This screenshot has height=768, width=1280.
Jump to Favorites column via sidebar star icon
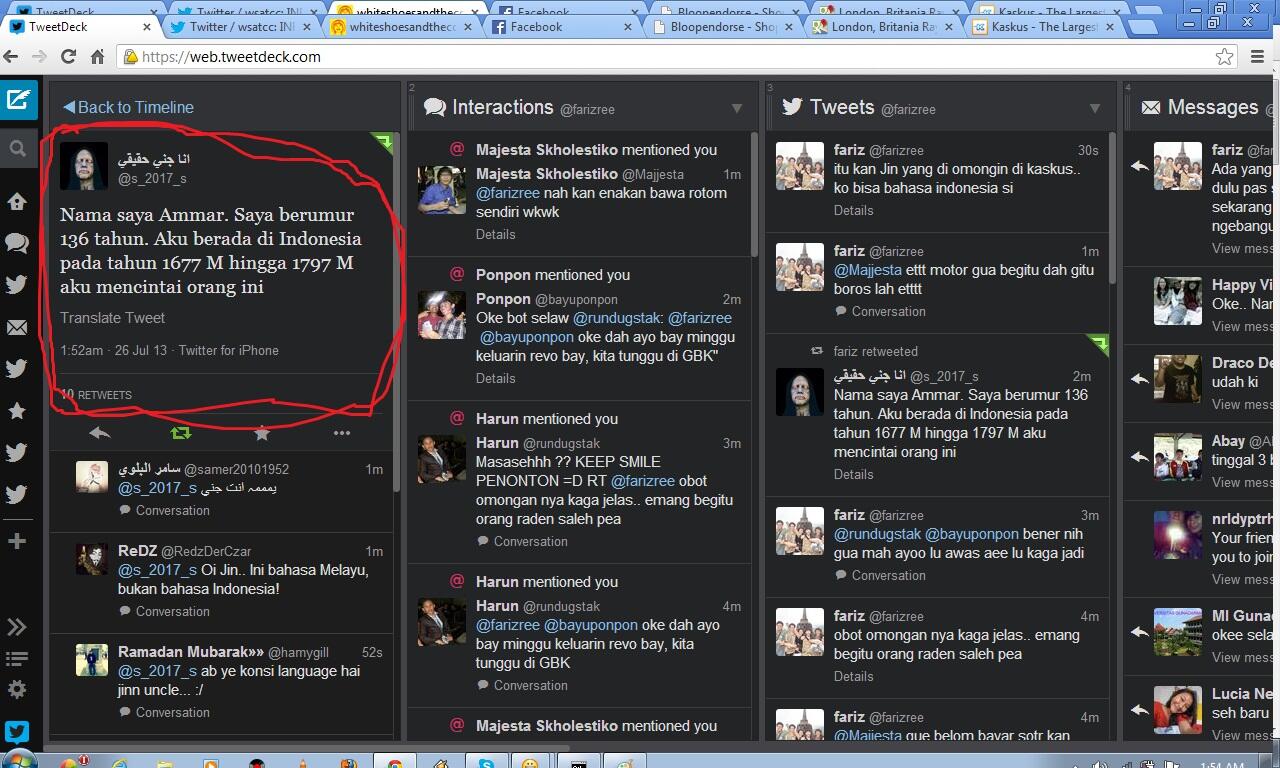pyautogui.click(x=17, y=411)
